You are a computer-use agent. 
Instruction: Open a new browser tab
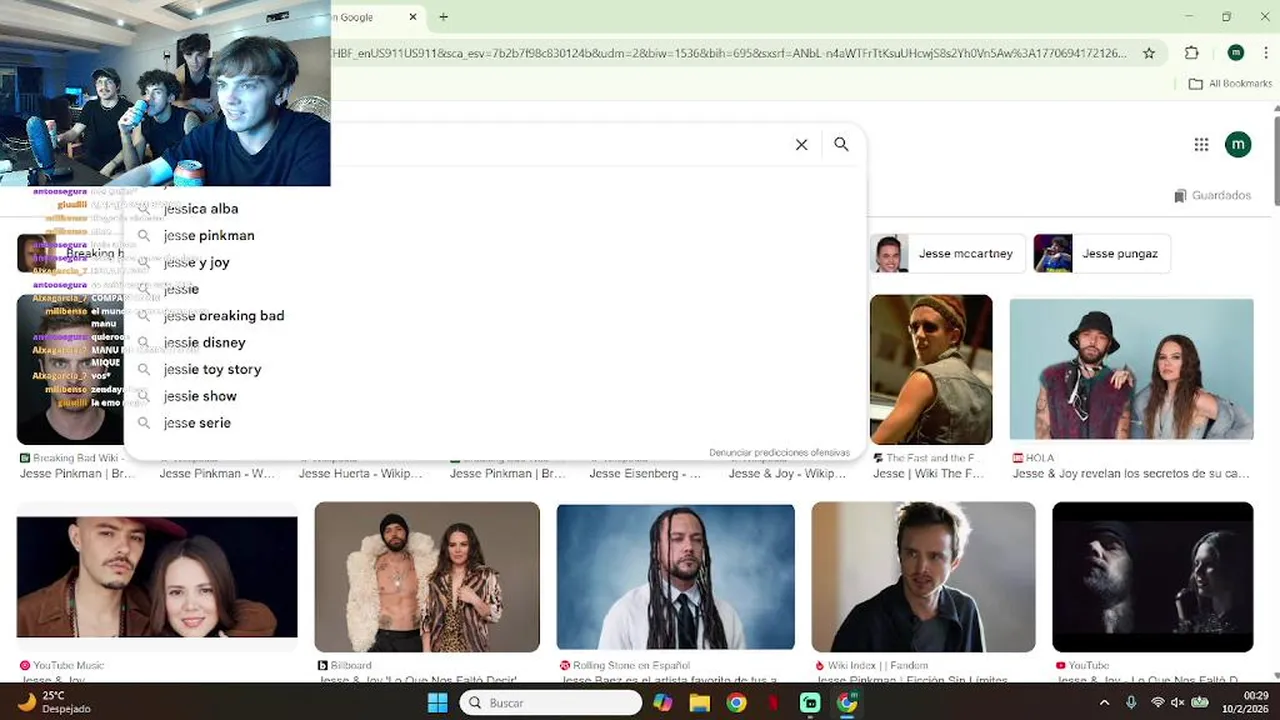tap(443, 17)
